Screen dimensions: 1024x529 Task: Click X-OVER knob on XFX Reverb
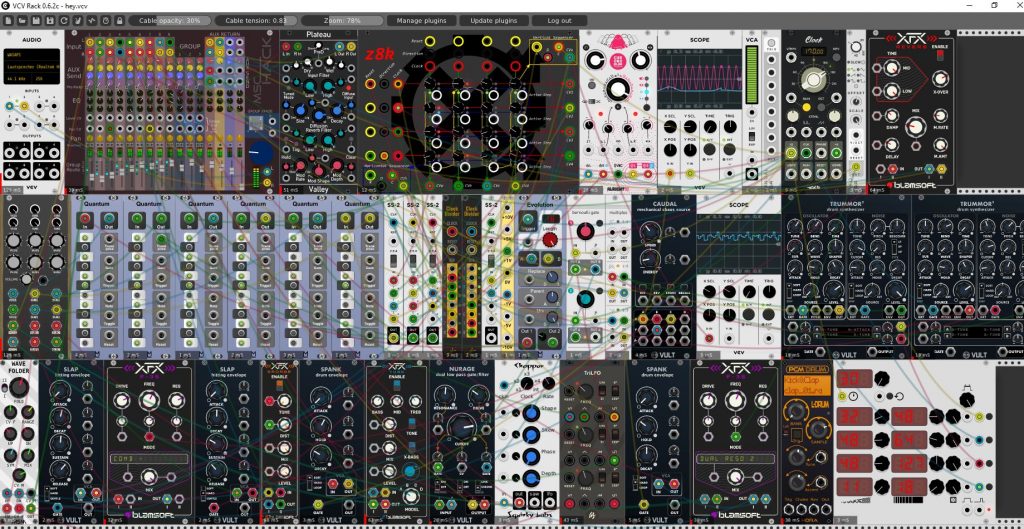[x=939, y=77]
